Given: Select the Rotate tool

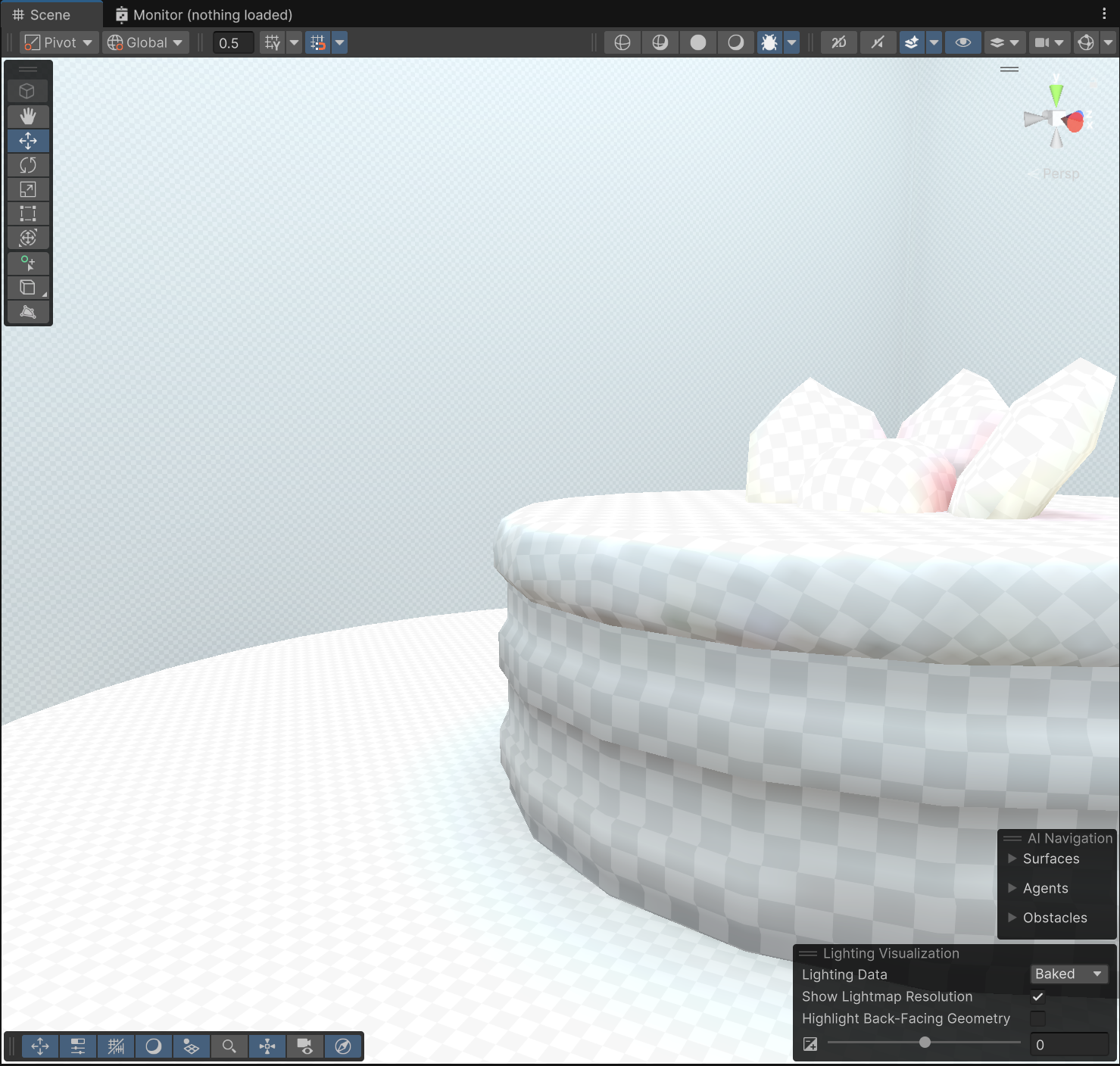Looking at the screenshot, I should point(28,165).
